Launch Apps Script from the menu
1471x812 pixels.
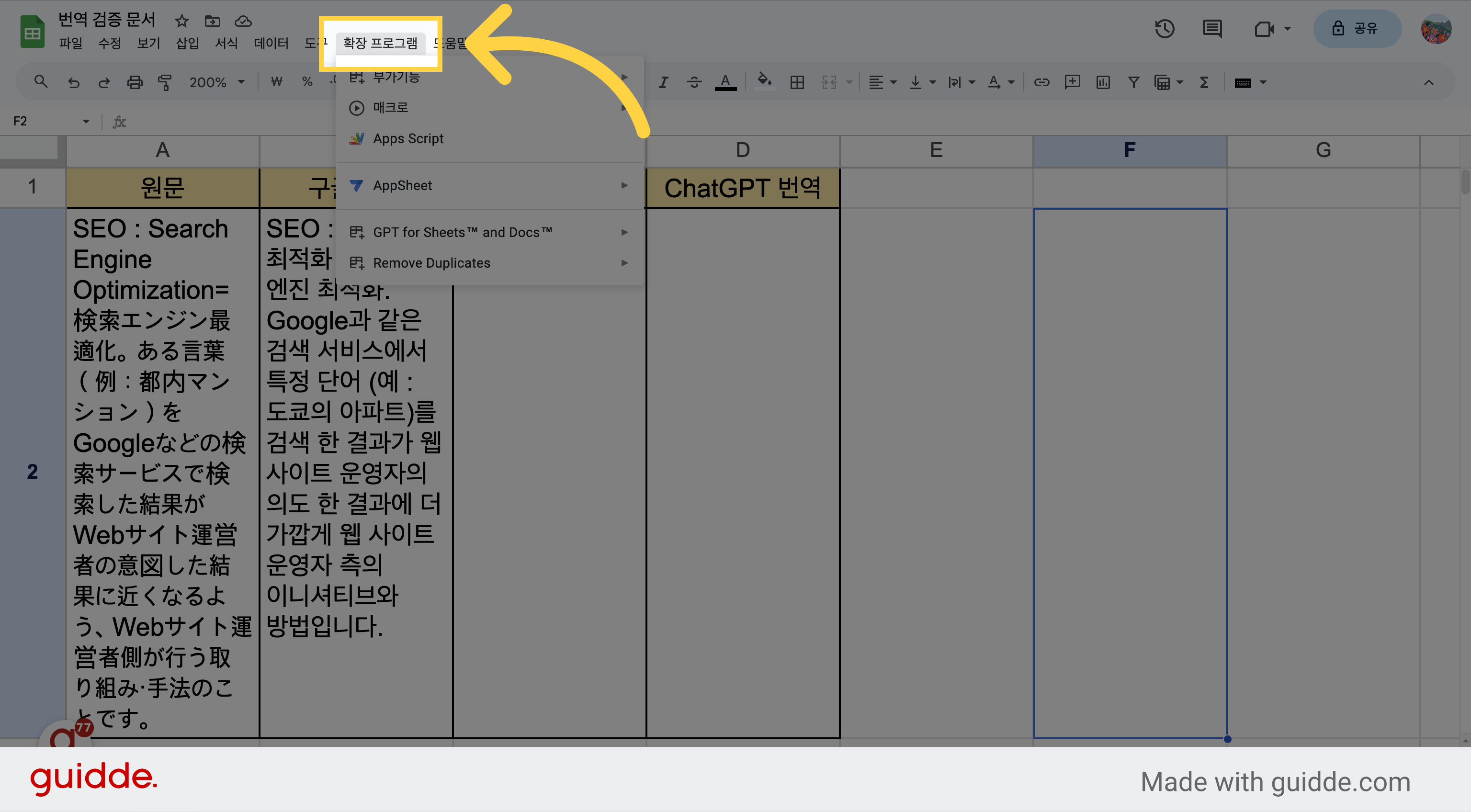pos(489,138)
